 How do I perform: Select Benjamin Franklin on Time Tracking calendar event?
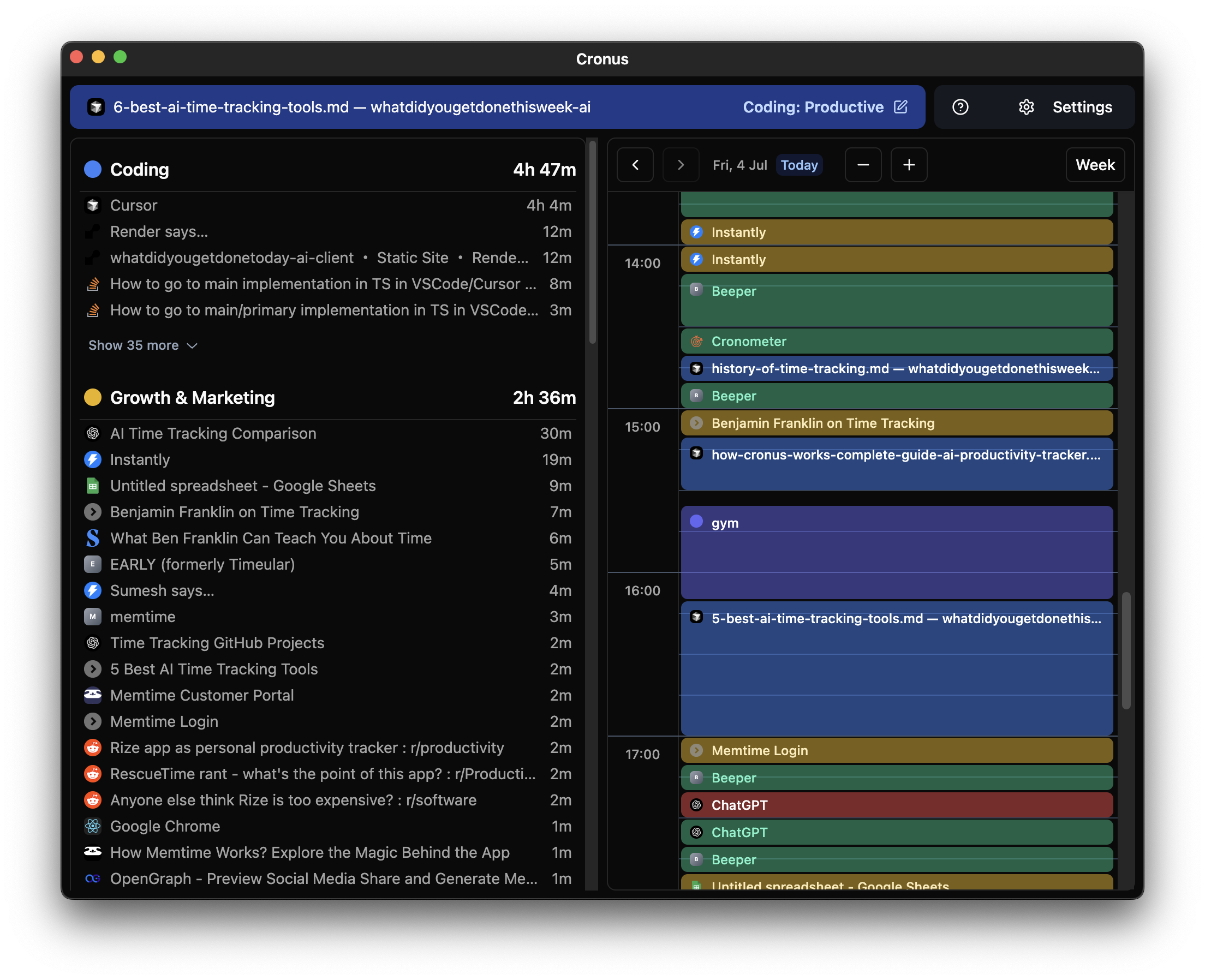click(897, 423)
